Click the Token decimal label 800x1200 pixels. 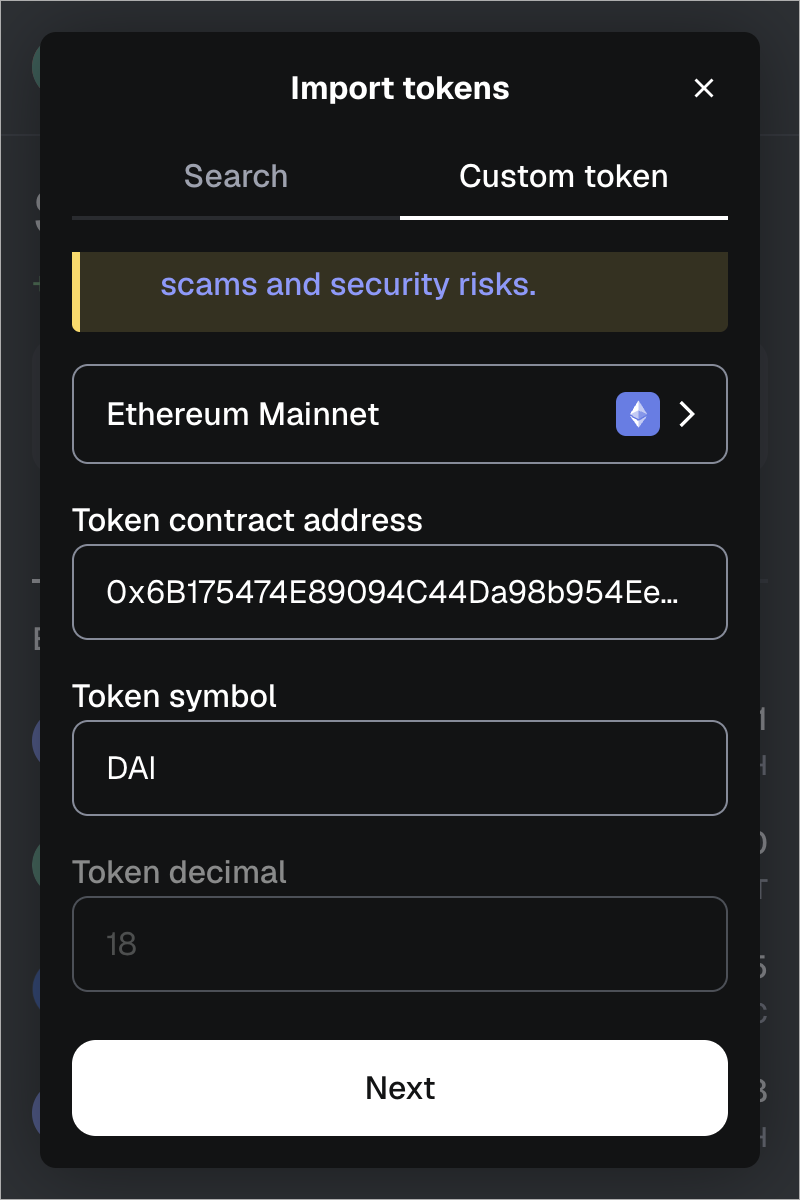tap(179, 872)
